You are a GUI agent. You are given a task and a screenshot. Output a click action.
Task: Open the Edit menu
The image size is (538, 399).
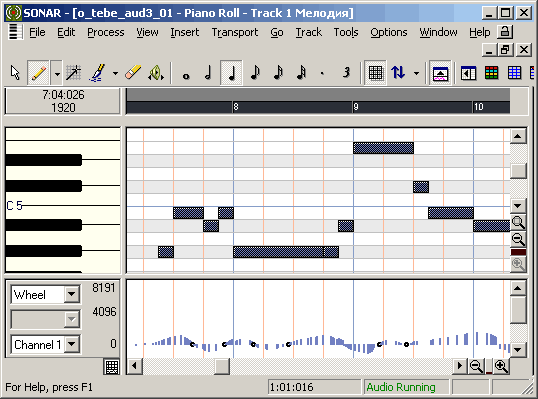tap(66, 32)
